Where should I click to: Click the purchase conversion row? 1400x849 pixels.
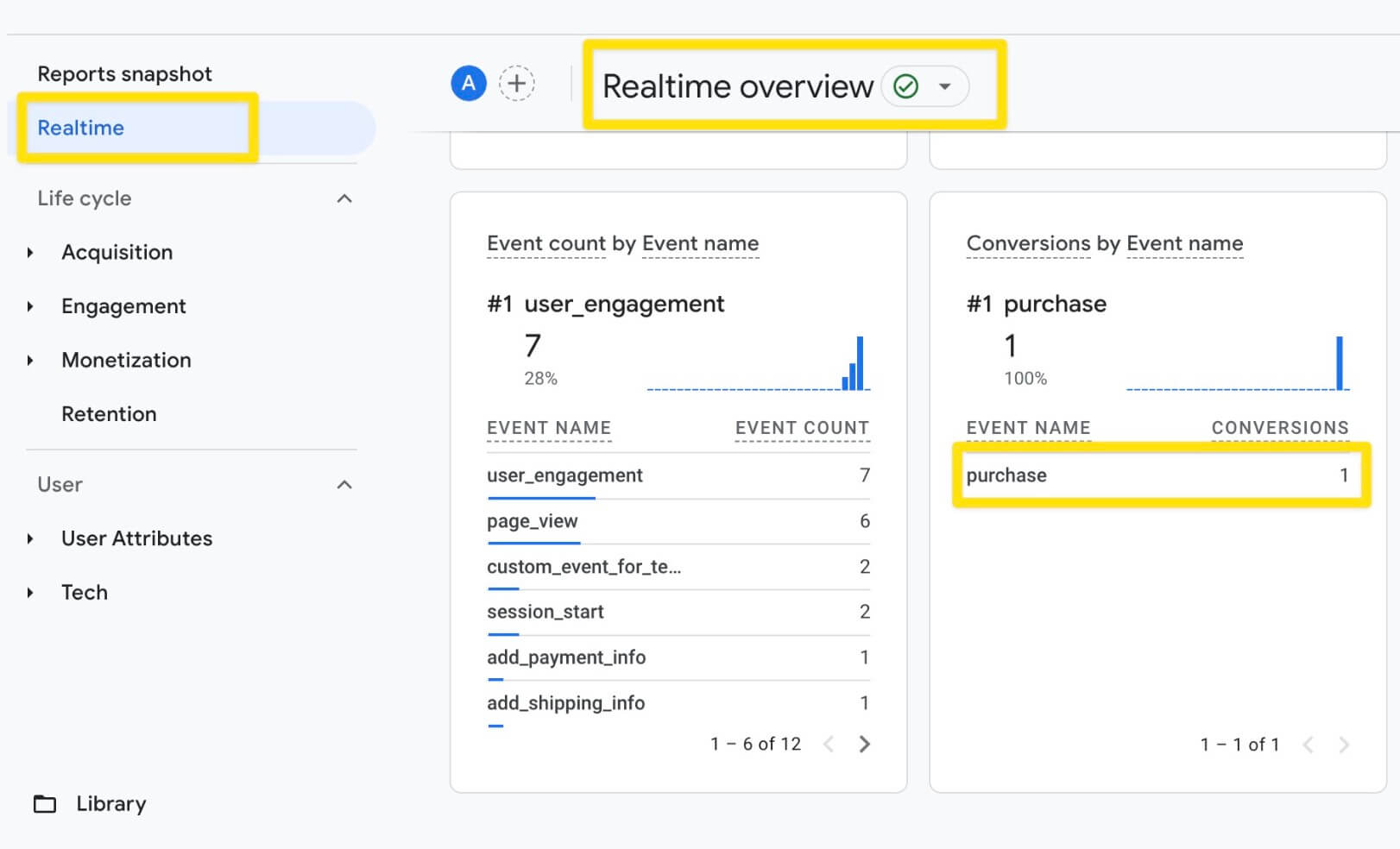pyautogui.click(x=1157, y=475)
